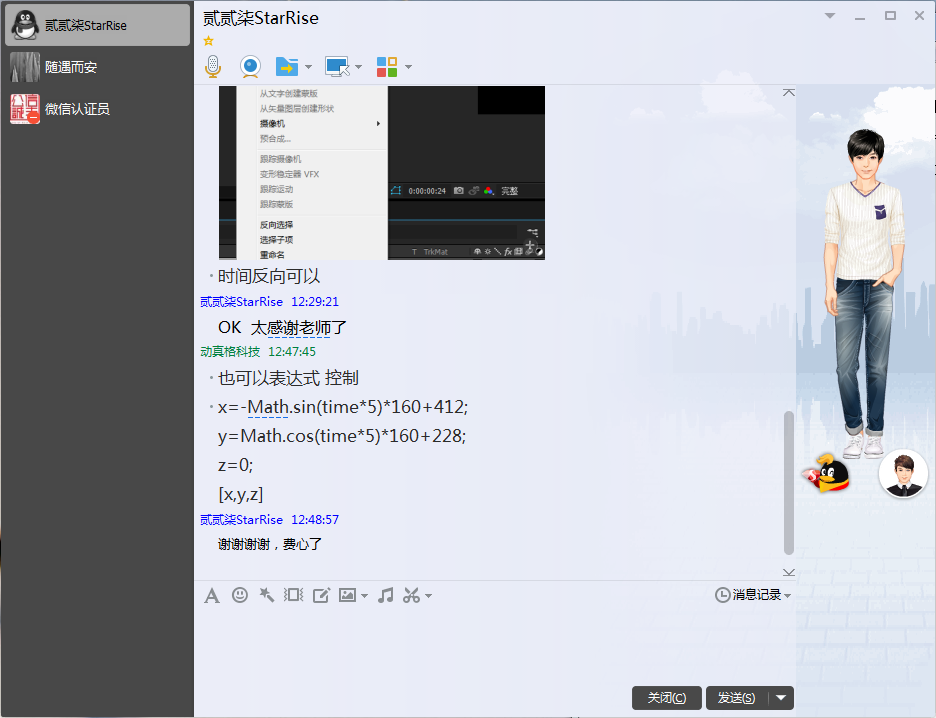The image size is (936, 718).
Task: Open send options arrow beside 发送
Action: pos(781,698)
